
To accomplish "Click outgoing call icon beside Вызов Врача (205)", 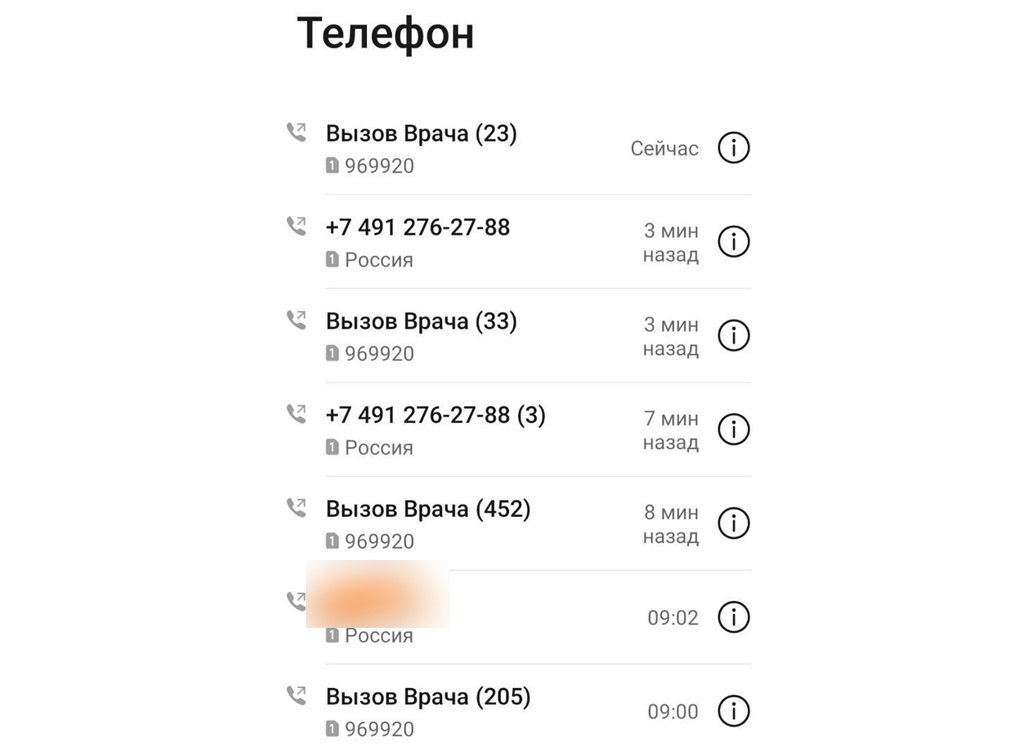I will point(296,695).
